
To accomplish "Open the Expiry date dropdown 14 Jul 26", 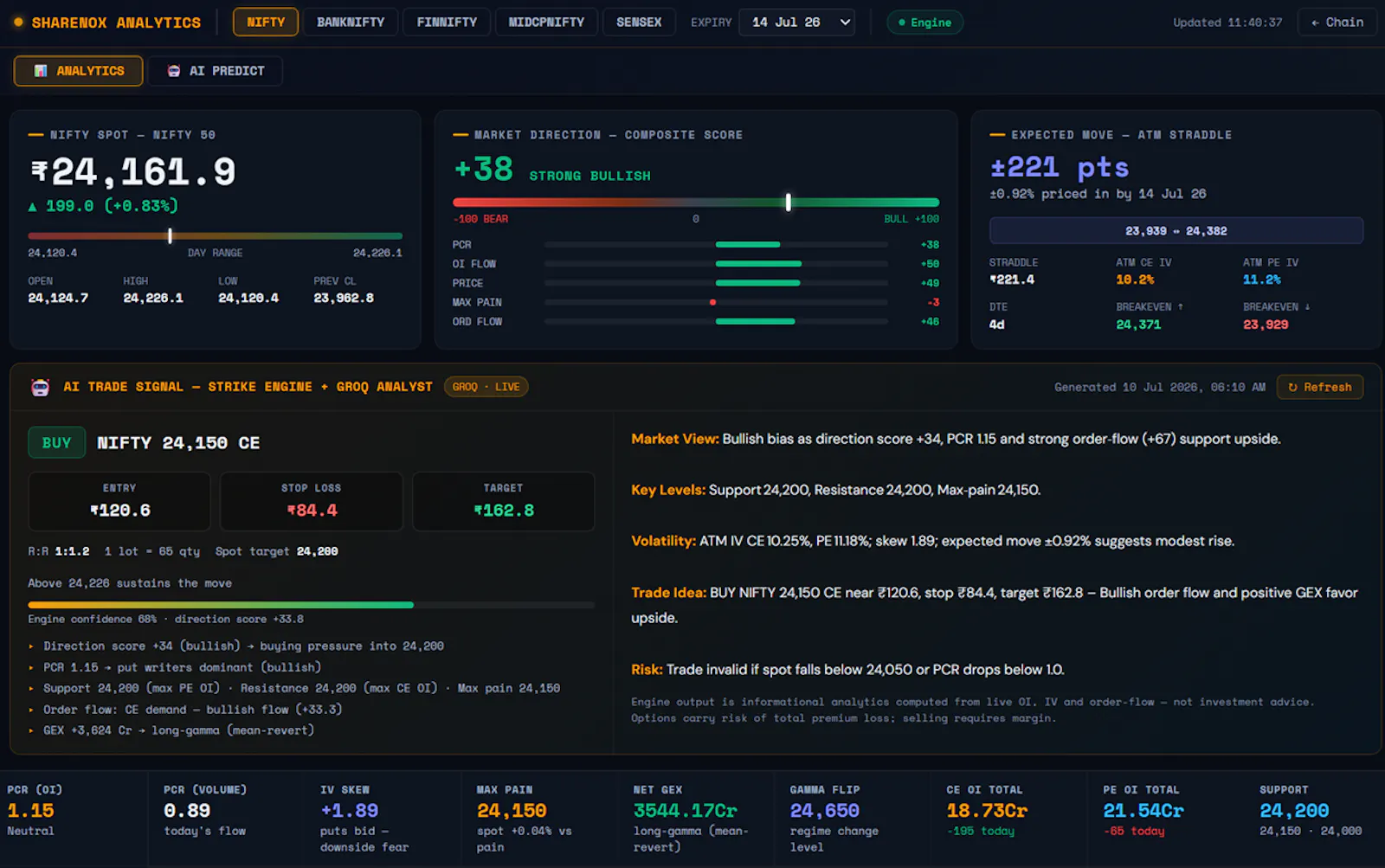I will coord(796,23).
